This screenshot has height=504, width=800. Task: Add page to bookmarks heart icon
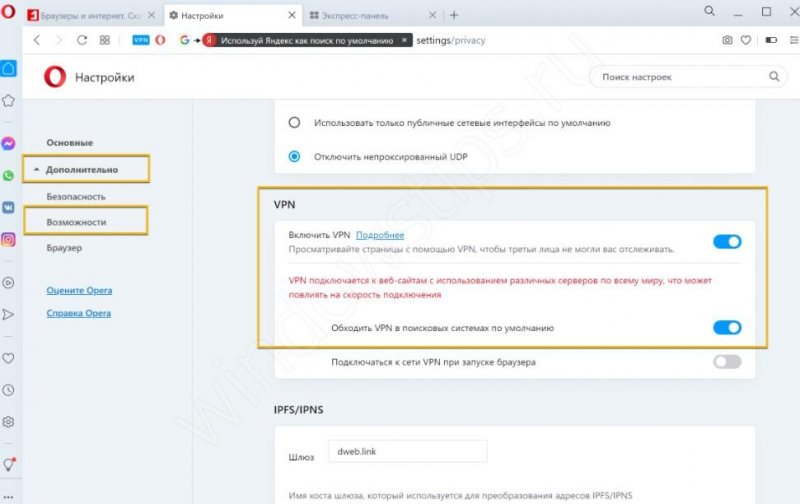[746, 40]
